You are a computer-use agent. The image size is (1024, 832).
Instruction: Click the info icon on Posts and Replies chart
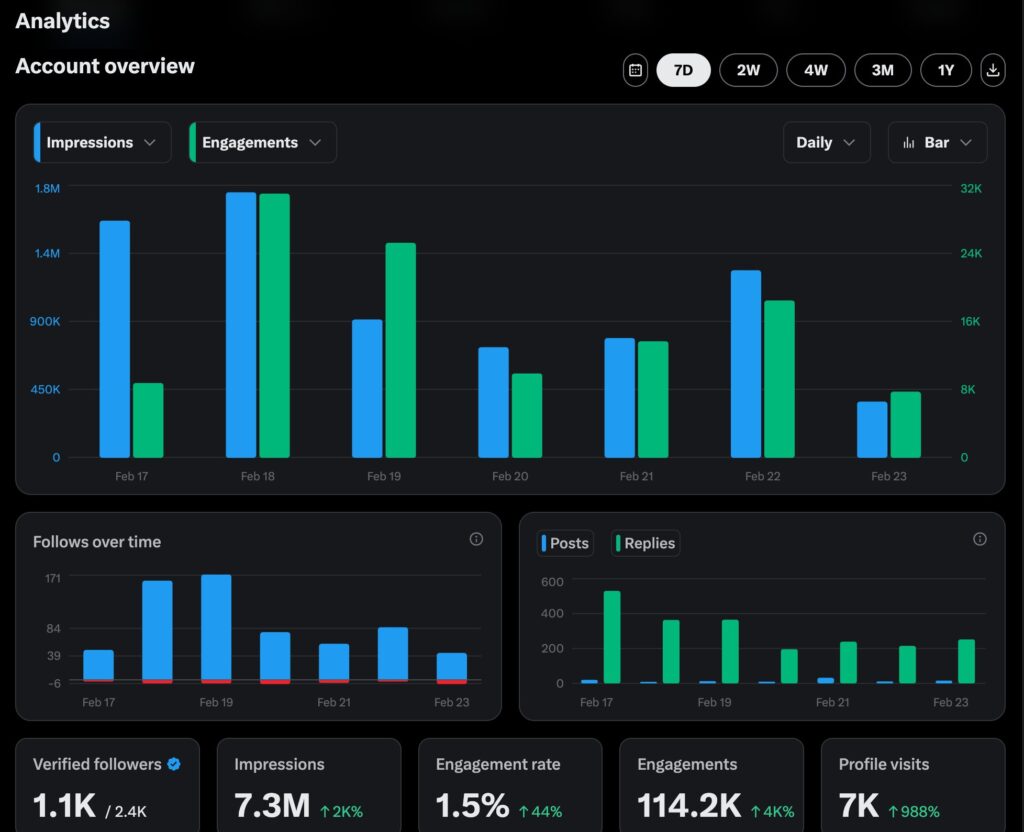(980, 538)
